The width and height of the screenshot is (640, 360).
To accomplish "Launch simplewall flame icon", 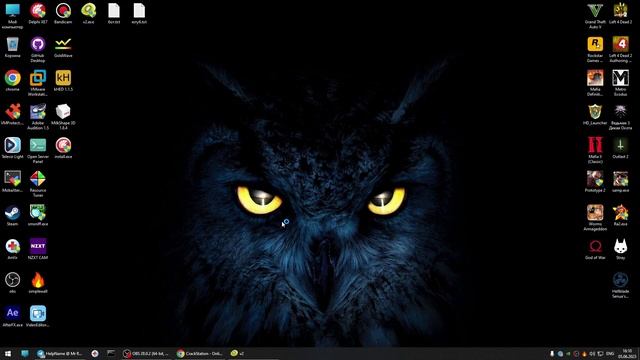I will coord(38,282).
